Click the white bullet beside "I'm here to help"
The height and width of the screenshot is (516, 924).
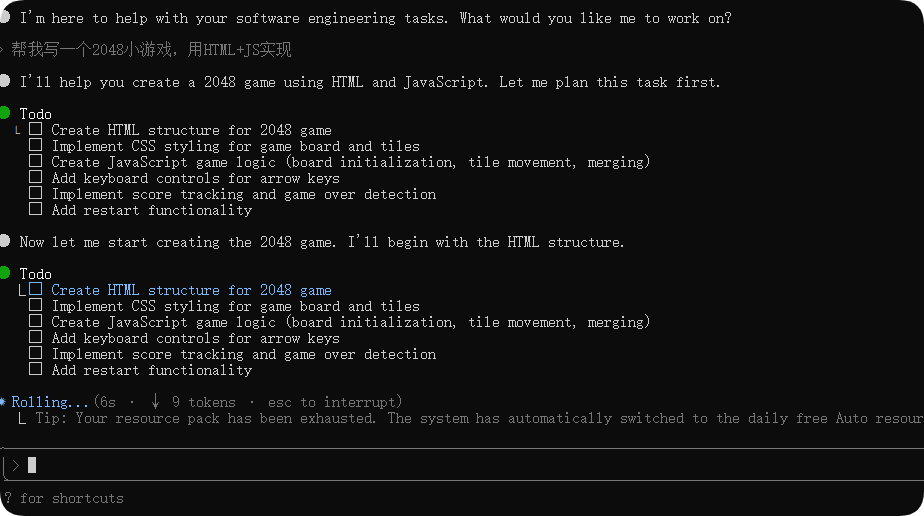[x=5, y=18]
